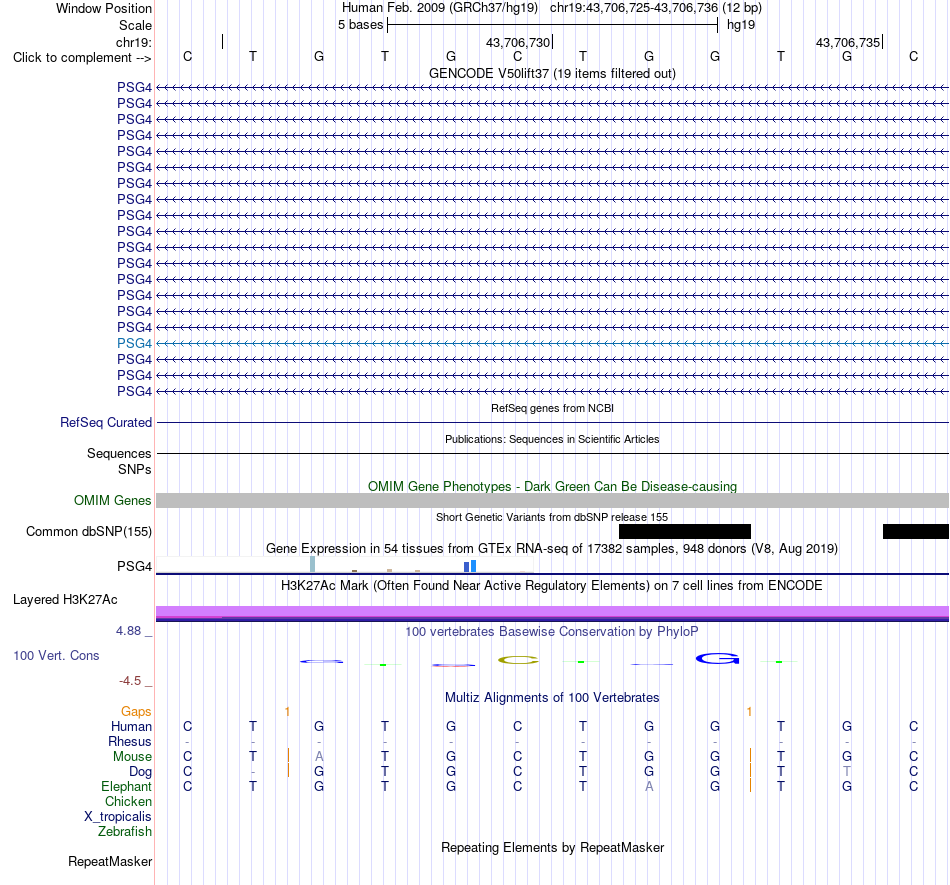Click the chr19: base position label

point(134,42)
